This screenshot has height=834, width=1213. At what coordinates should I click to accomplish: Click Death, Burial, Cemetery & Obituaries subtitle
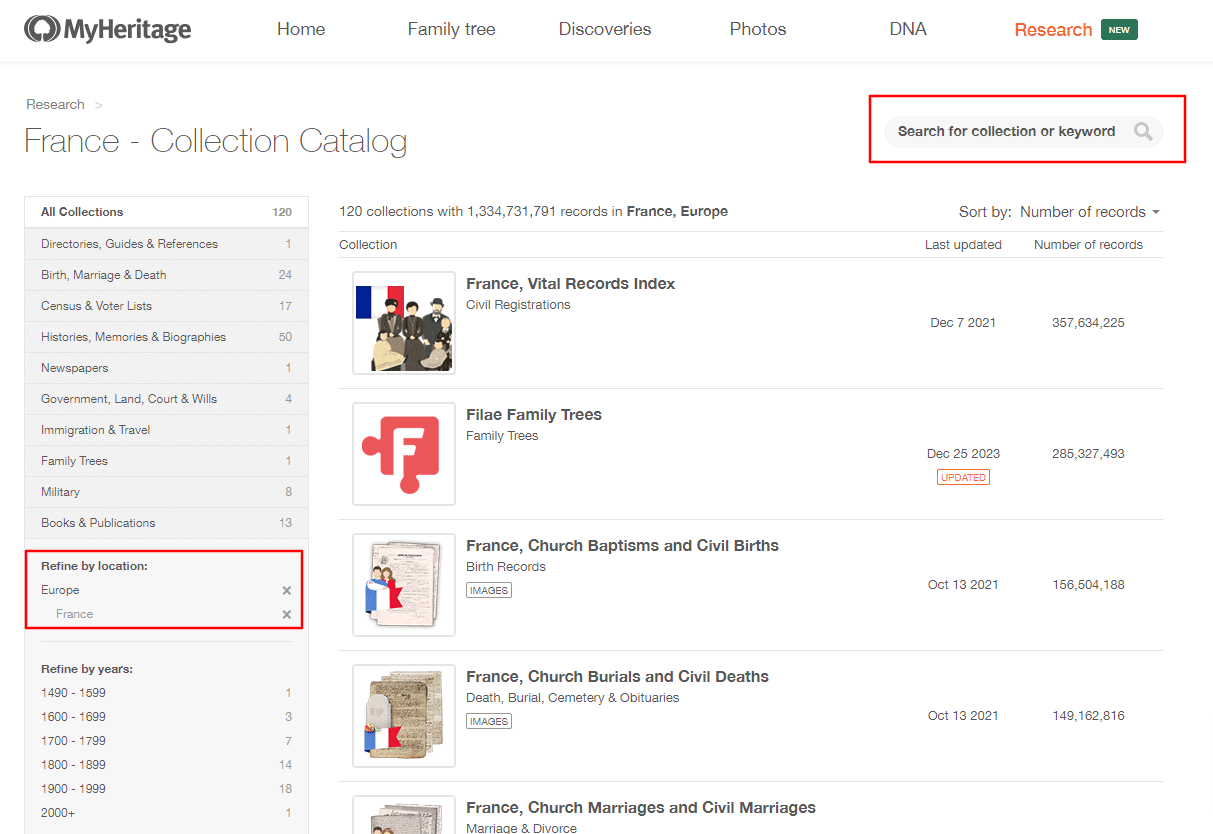[x=573, y=698]
